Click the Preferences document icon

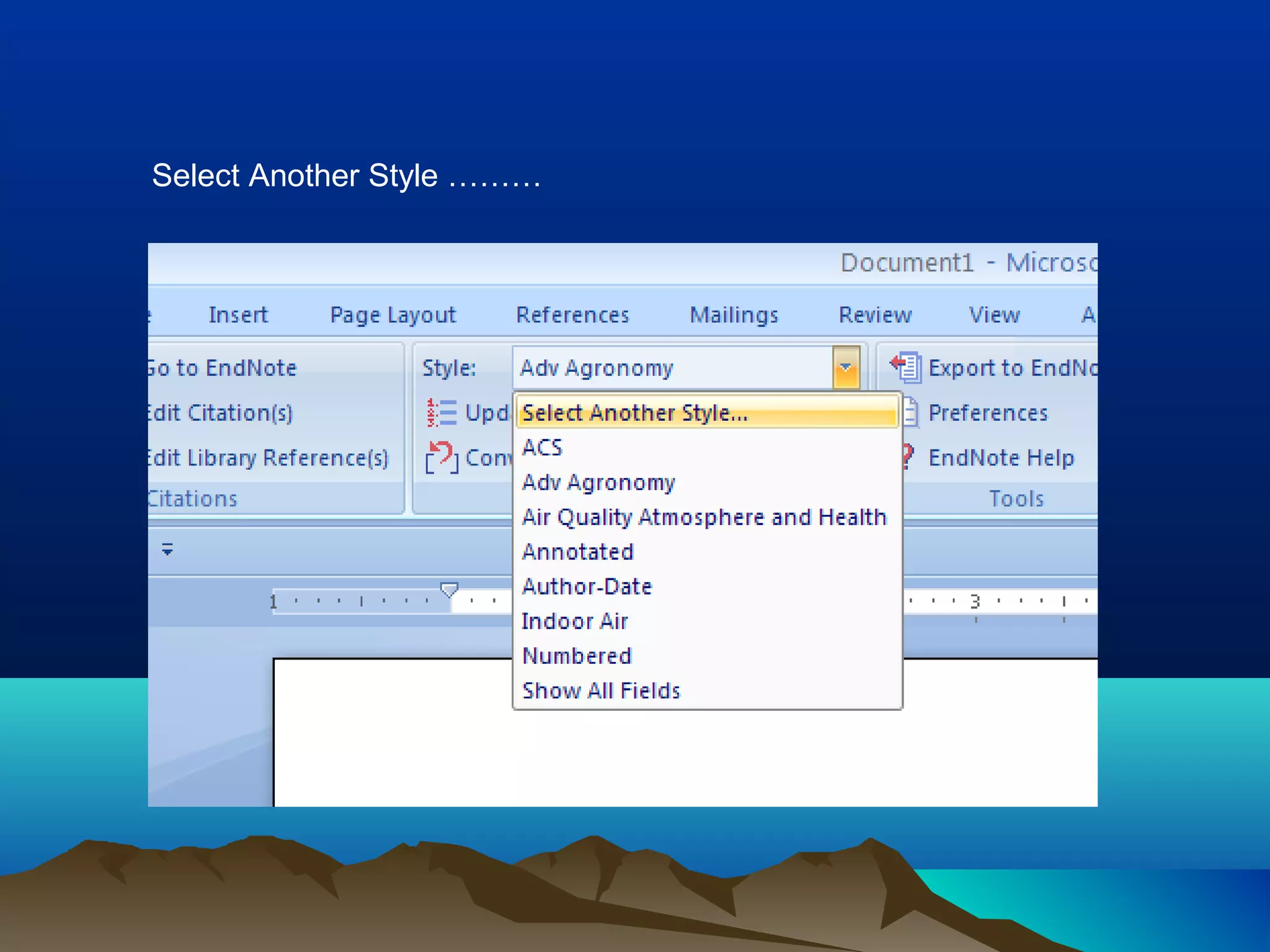point(910,413)
